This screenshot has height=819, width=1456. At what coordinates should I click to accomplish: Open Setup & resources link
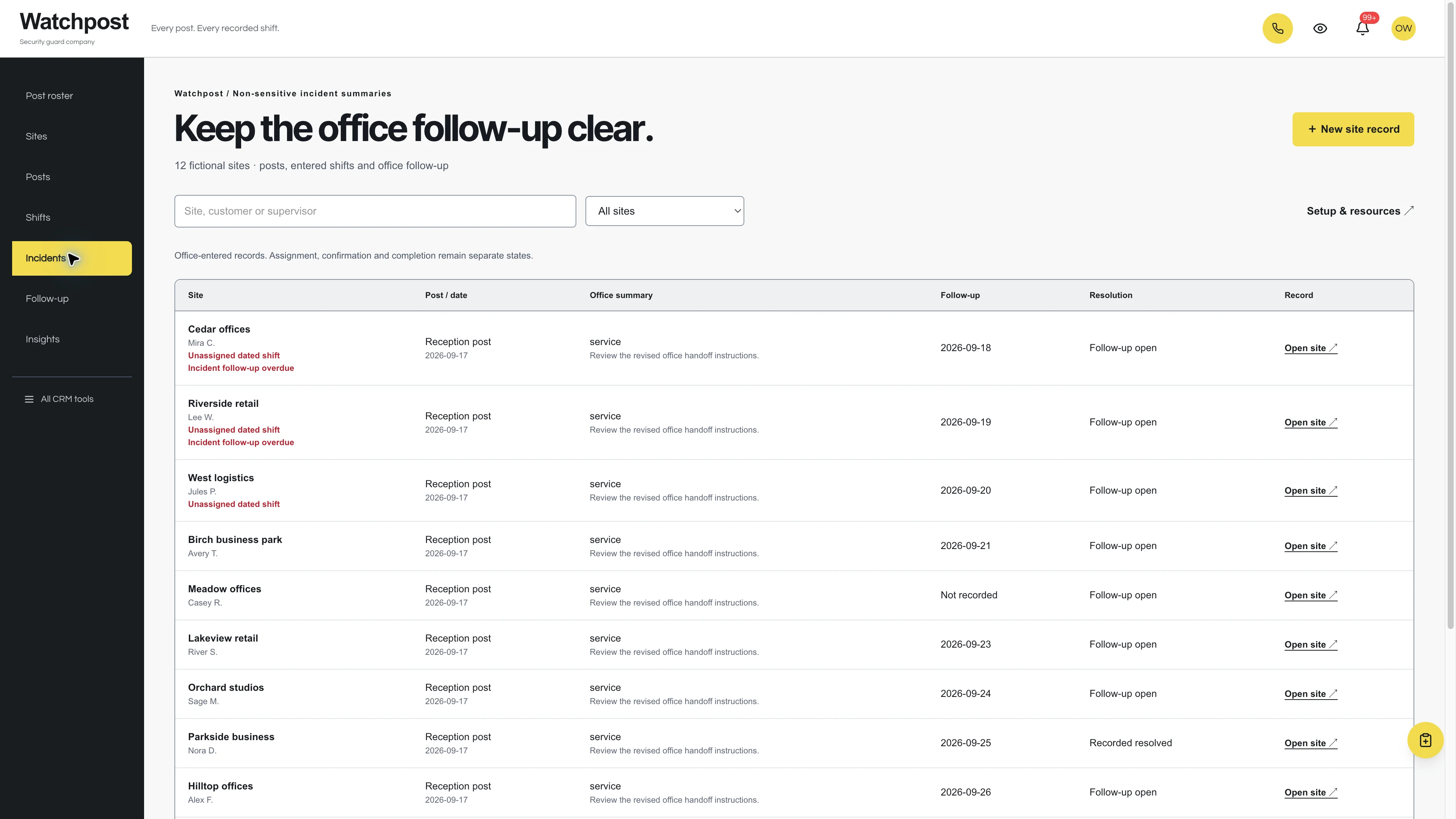[x=1360, y=211]
